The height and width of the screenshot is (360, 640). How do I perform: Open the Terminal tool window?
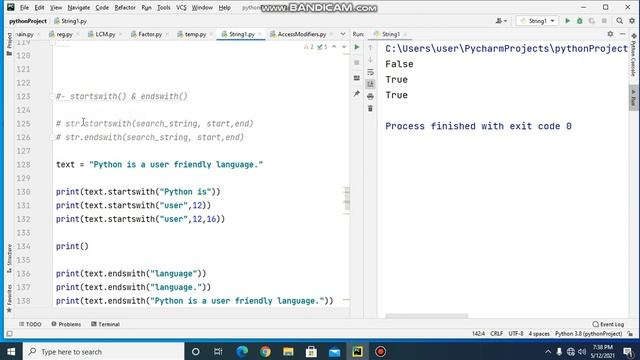tap(105, 324)
